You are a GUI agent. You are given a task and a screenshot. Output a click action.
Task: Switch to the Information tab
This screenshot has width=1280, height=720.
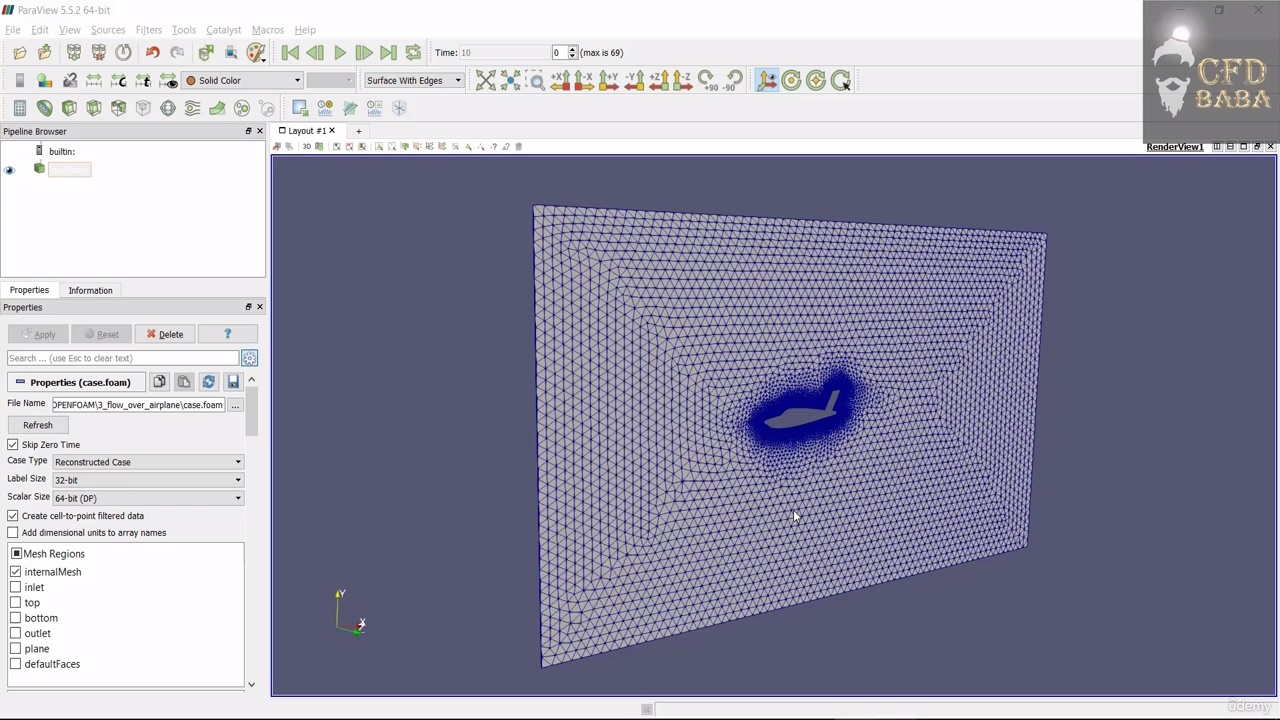click(90, 290)
